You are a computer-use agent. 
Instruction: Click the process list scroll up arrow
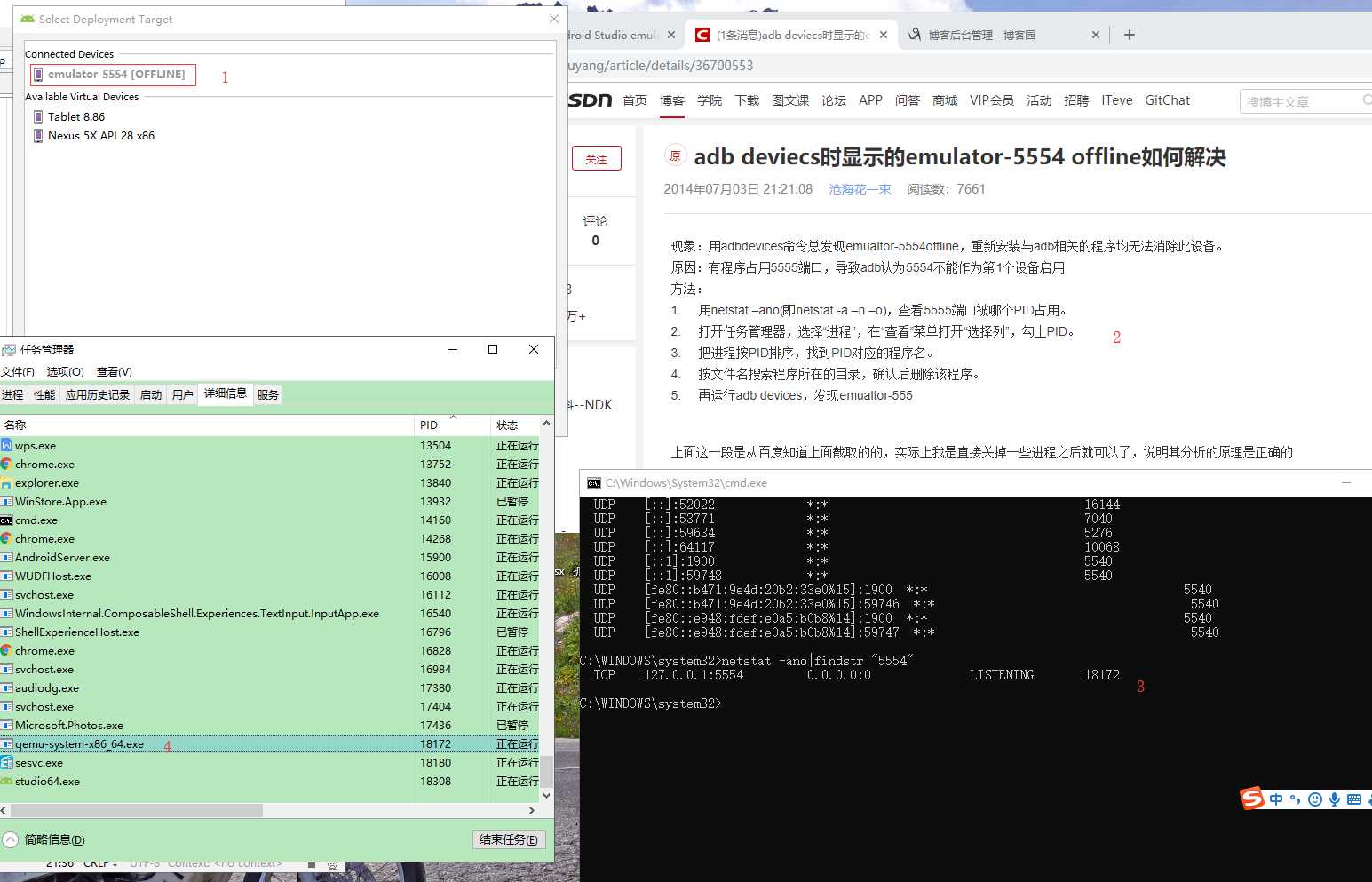click(x=546, y=423)
